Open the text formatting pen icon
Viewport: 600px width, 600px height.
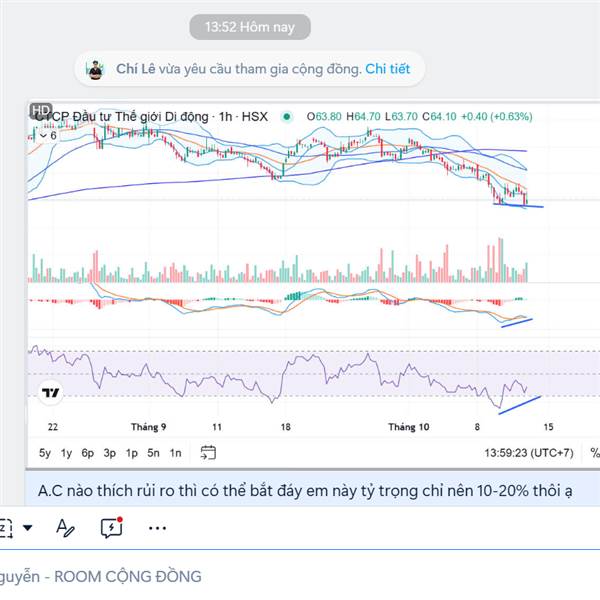pos(65,528)
